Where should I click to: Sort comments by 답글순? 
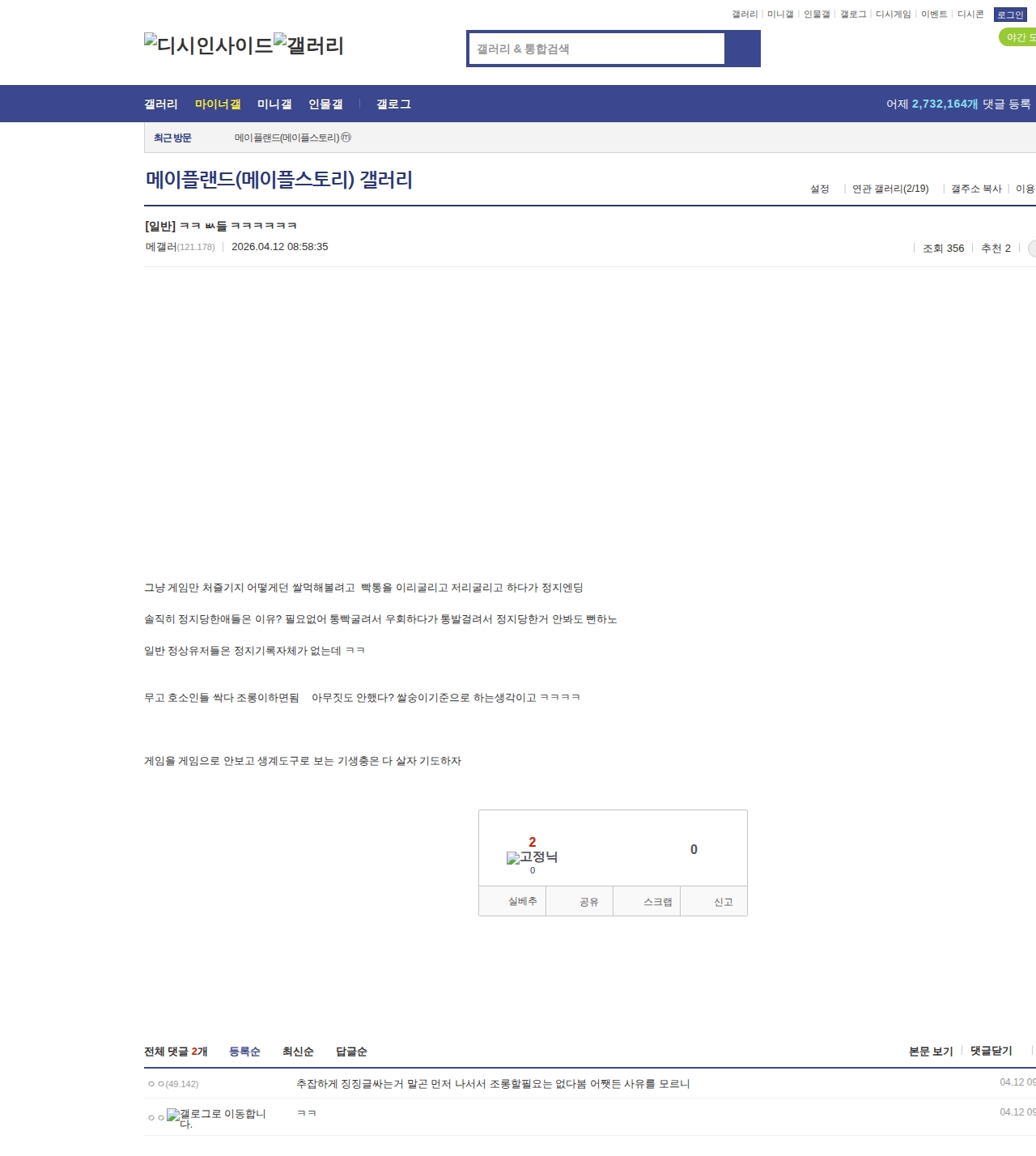point(351,1052)
